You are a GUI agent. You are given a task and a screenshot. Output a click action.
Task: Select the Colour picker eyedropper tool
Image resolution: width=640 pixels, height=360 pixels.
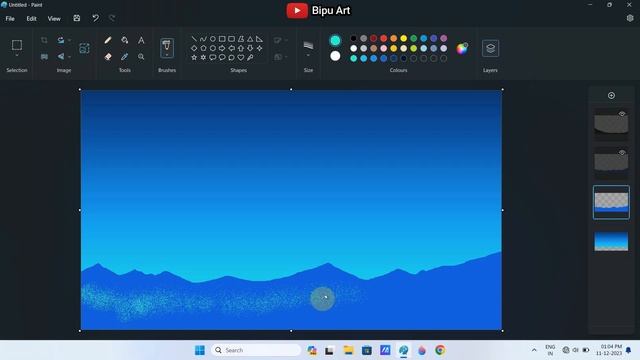124,57
